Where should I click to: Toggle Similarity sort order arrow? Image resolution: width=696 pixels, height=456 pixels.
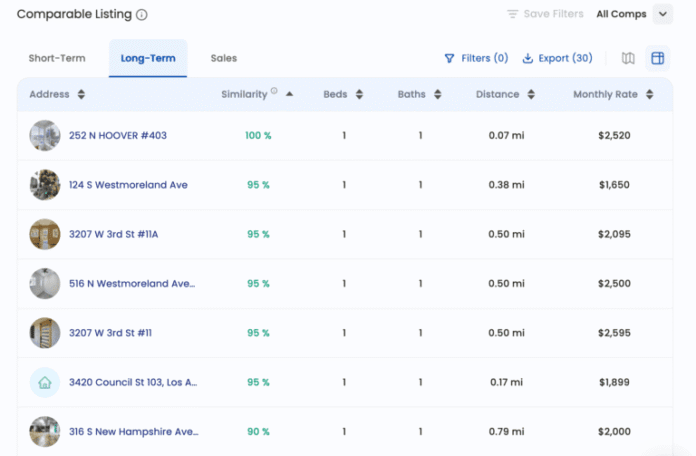click(289, 95)
